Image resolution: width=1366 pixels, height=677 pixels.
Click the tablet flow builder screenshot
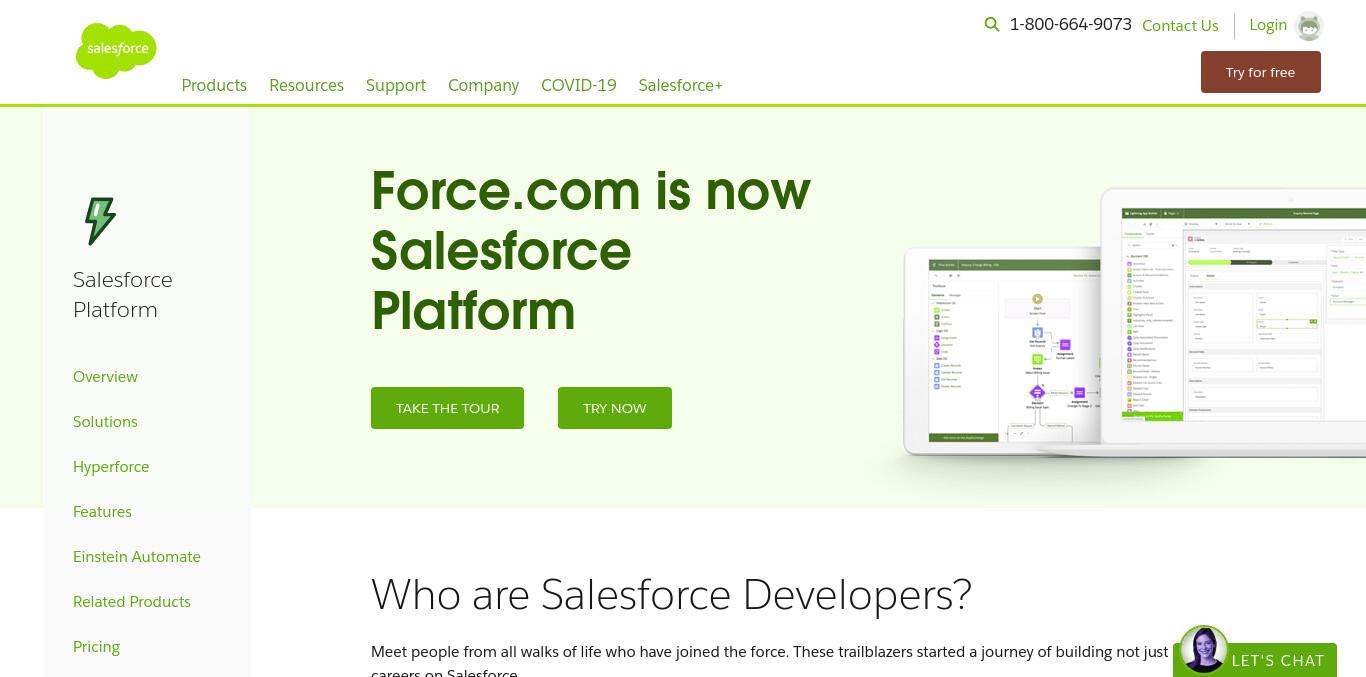pos(1002,350)
